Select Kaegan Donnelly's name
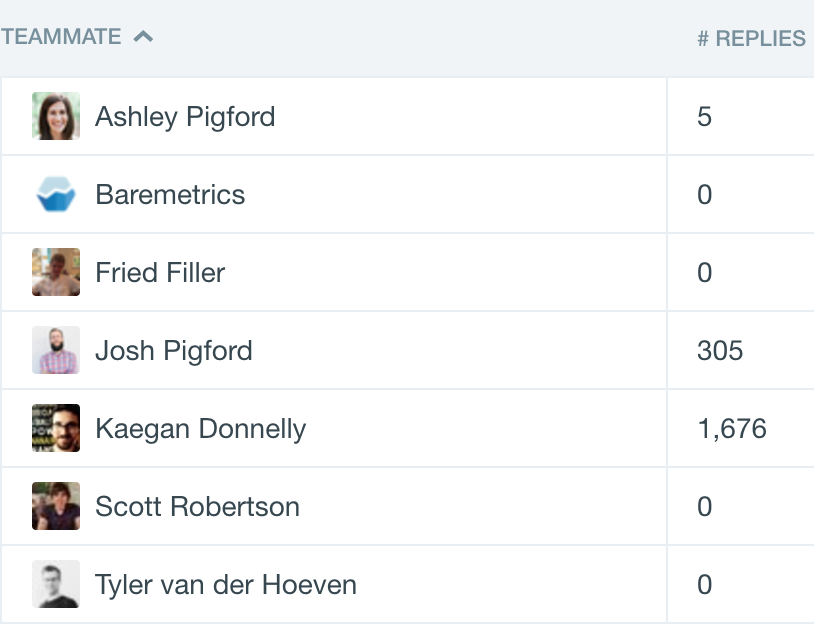 pos(200,429)
